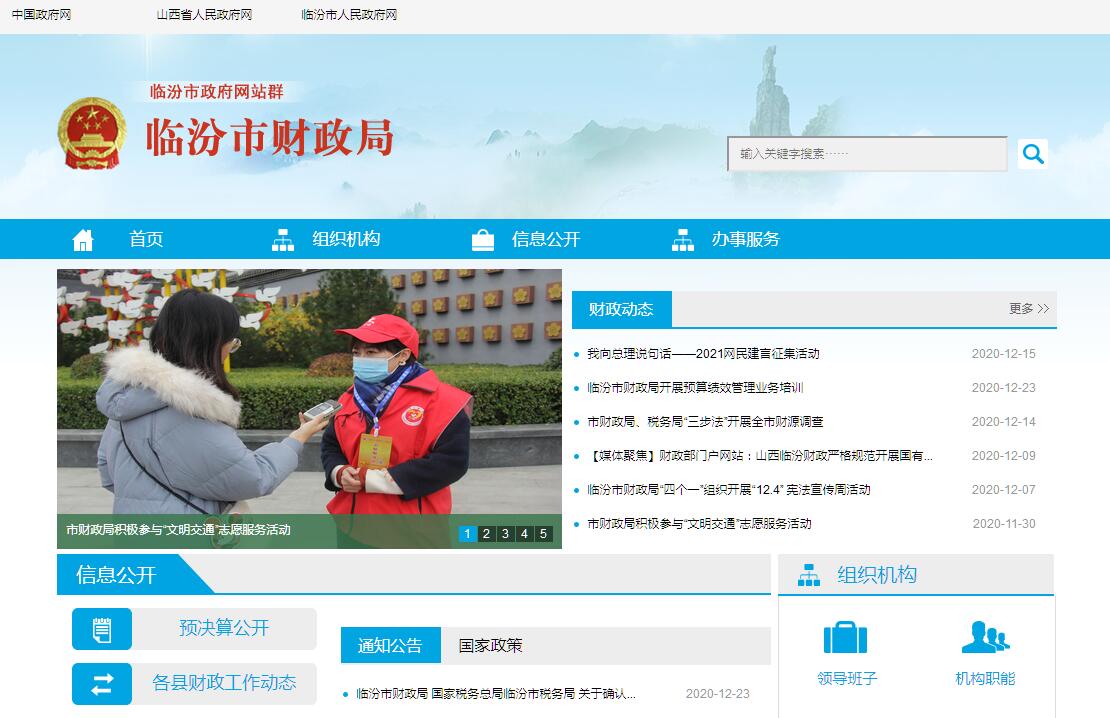Expand 更多 in 财政动态 section

(x=1028, y=309)
